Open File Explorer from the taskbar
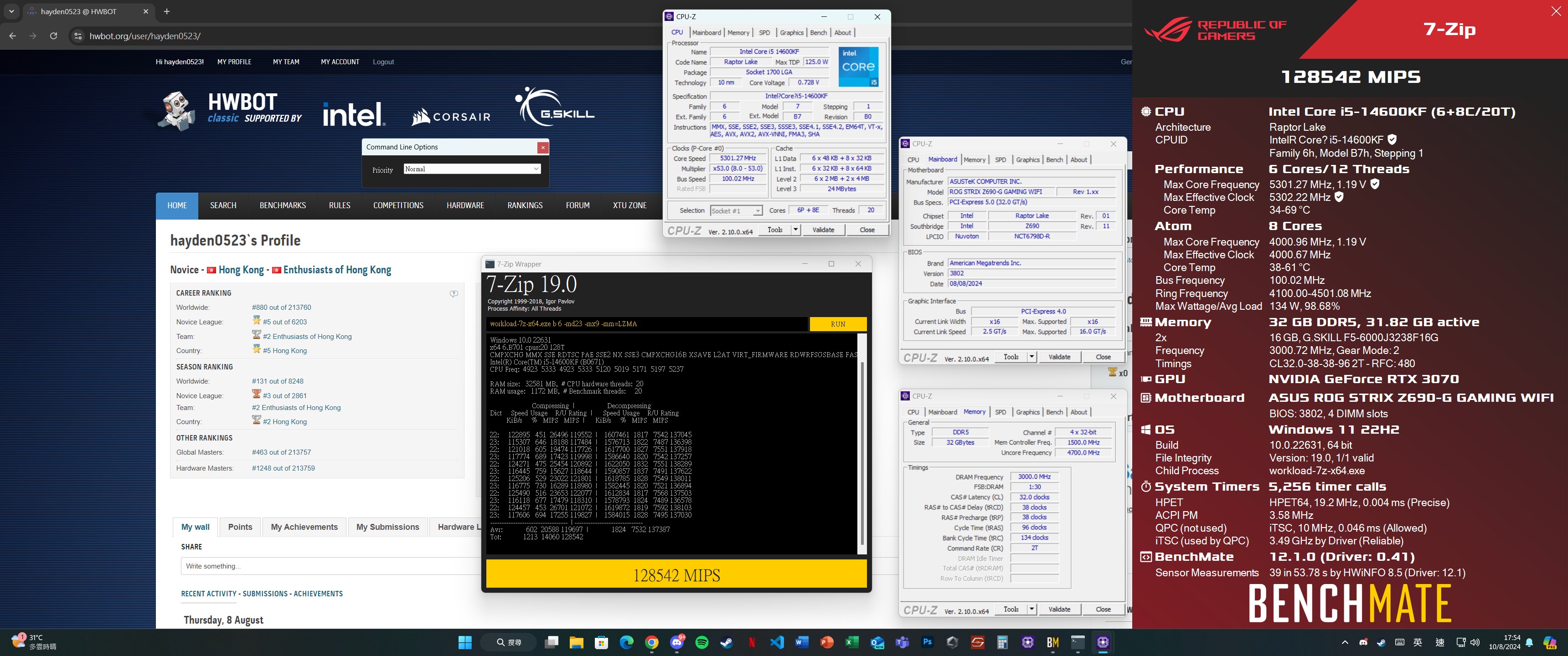Image resolution: width=1568 pixels, height=656 pixels. coord(577,642)
